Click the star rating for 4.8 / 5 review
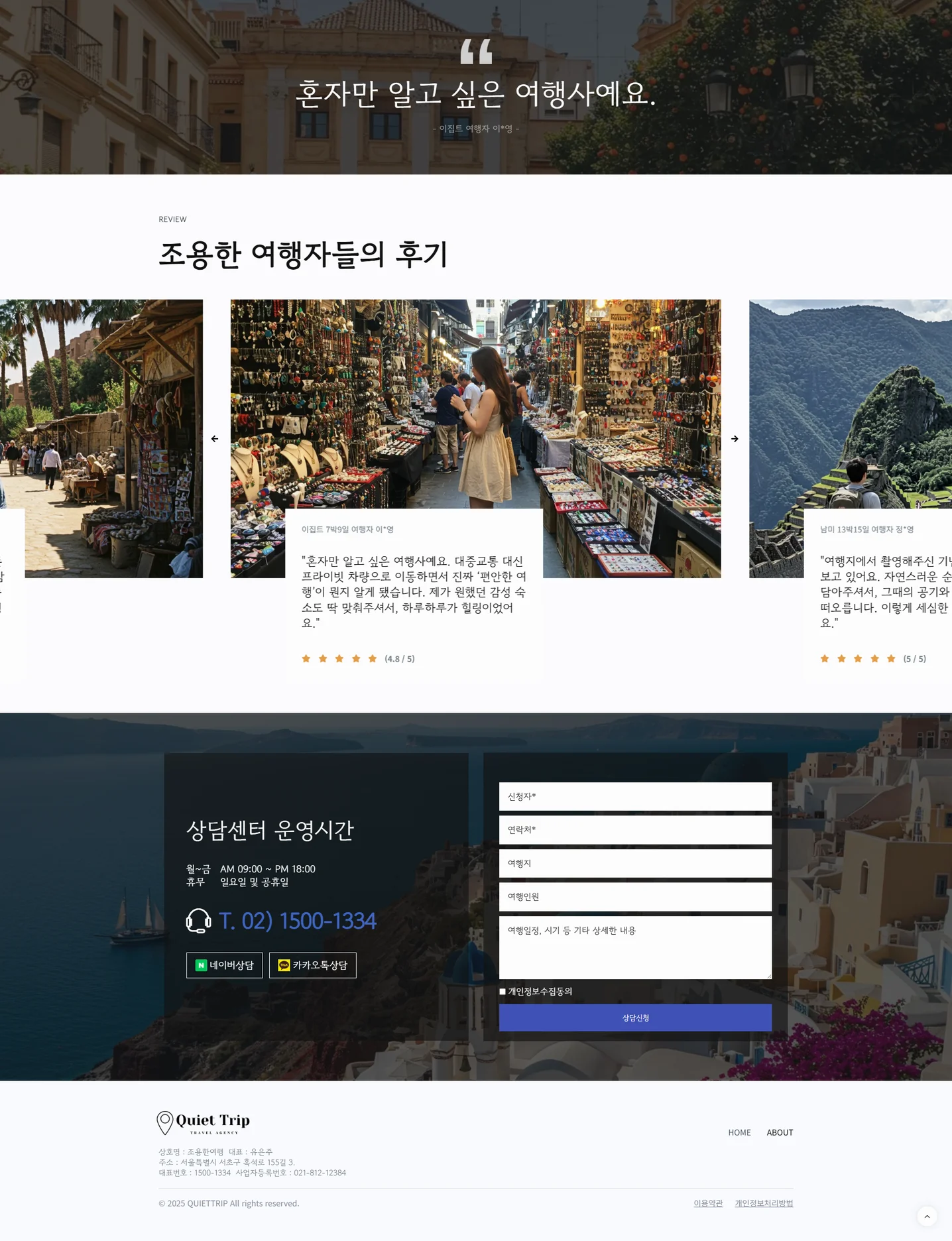 (339, 658)
